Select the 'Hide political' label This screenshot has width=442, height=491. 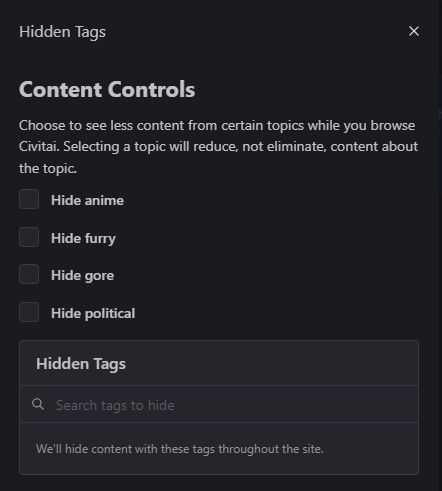point(93,313)
